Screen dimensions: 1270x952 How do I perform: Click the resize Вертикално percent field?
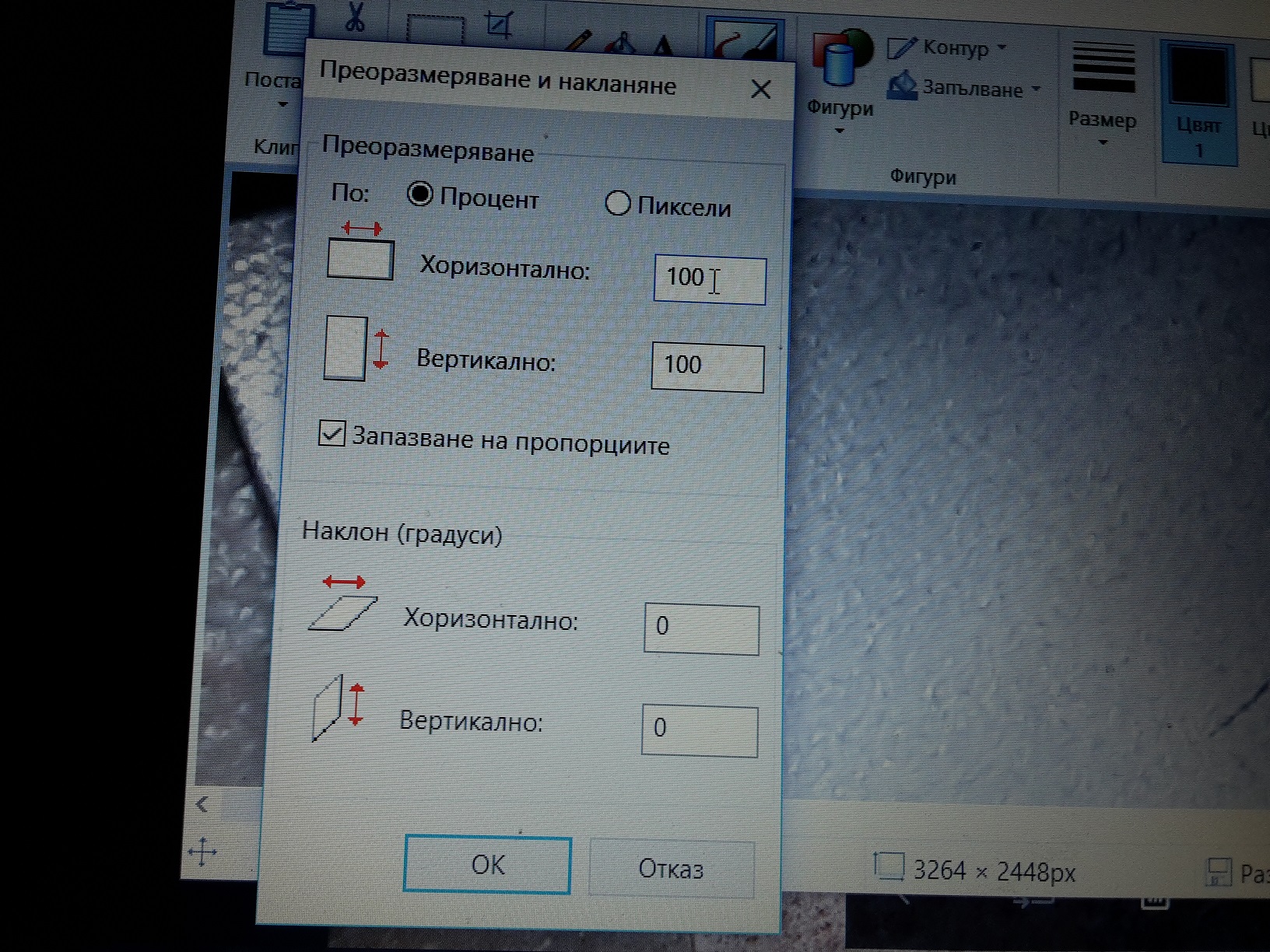[x=707, y=367]
